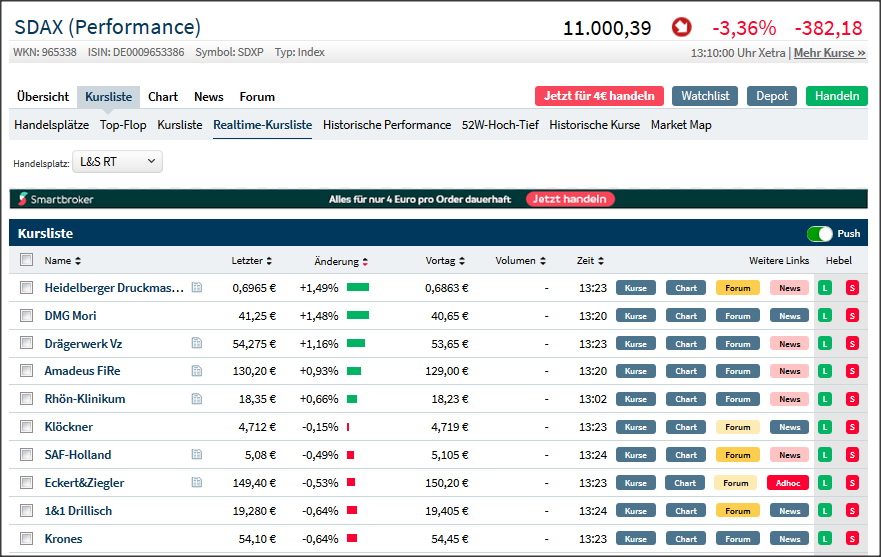Click the red S Hebel icon for Krones

point(853,539)
